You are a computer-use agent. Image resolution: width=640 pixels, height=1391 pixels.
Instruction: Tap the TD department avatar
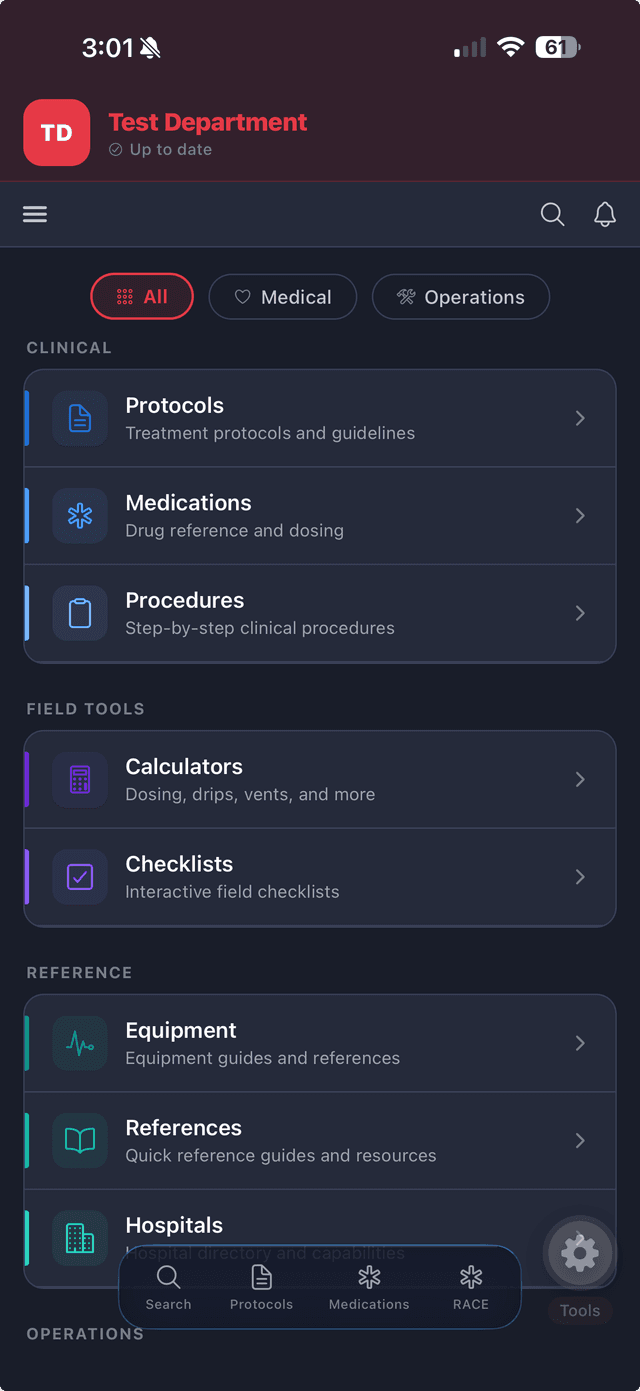pyautogui.click(x=56, y=132)
